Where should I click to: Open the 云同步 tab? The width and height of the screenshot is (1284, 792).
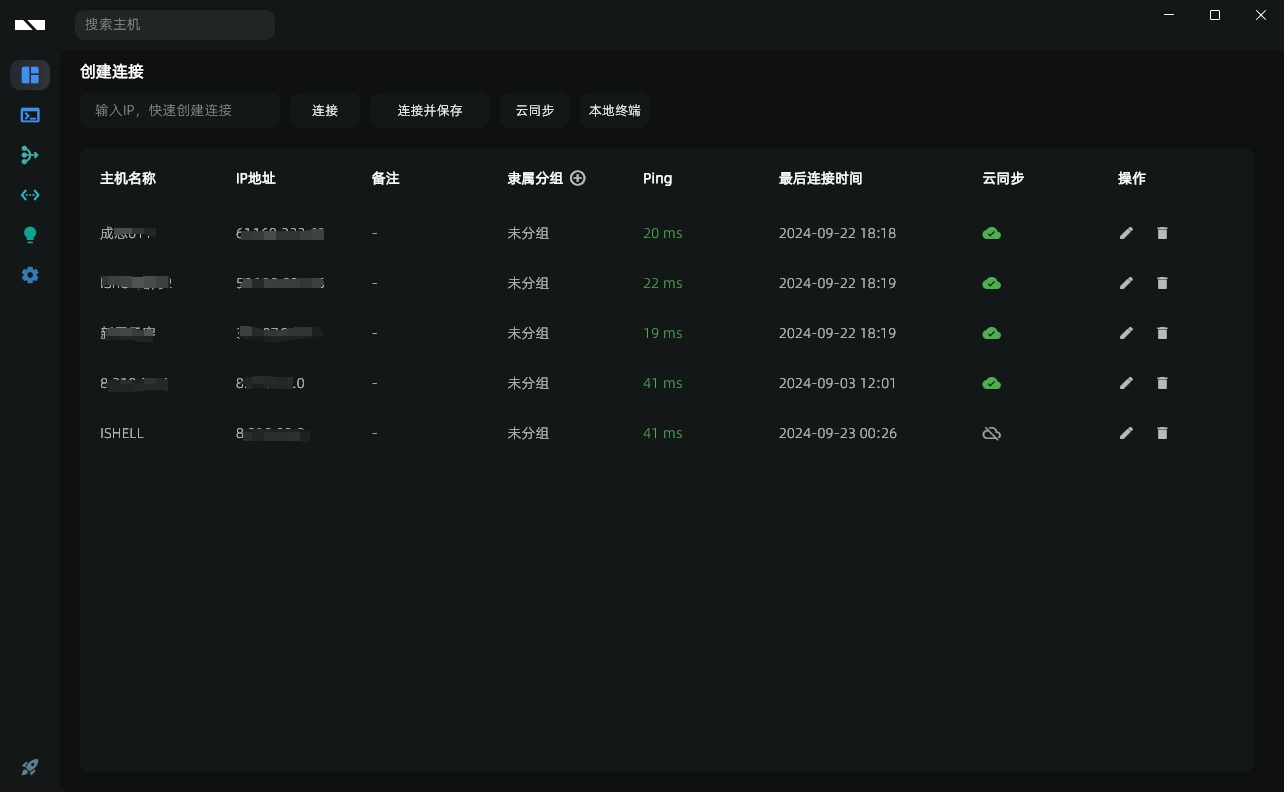pyautogui.click(x=535, y=110)
